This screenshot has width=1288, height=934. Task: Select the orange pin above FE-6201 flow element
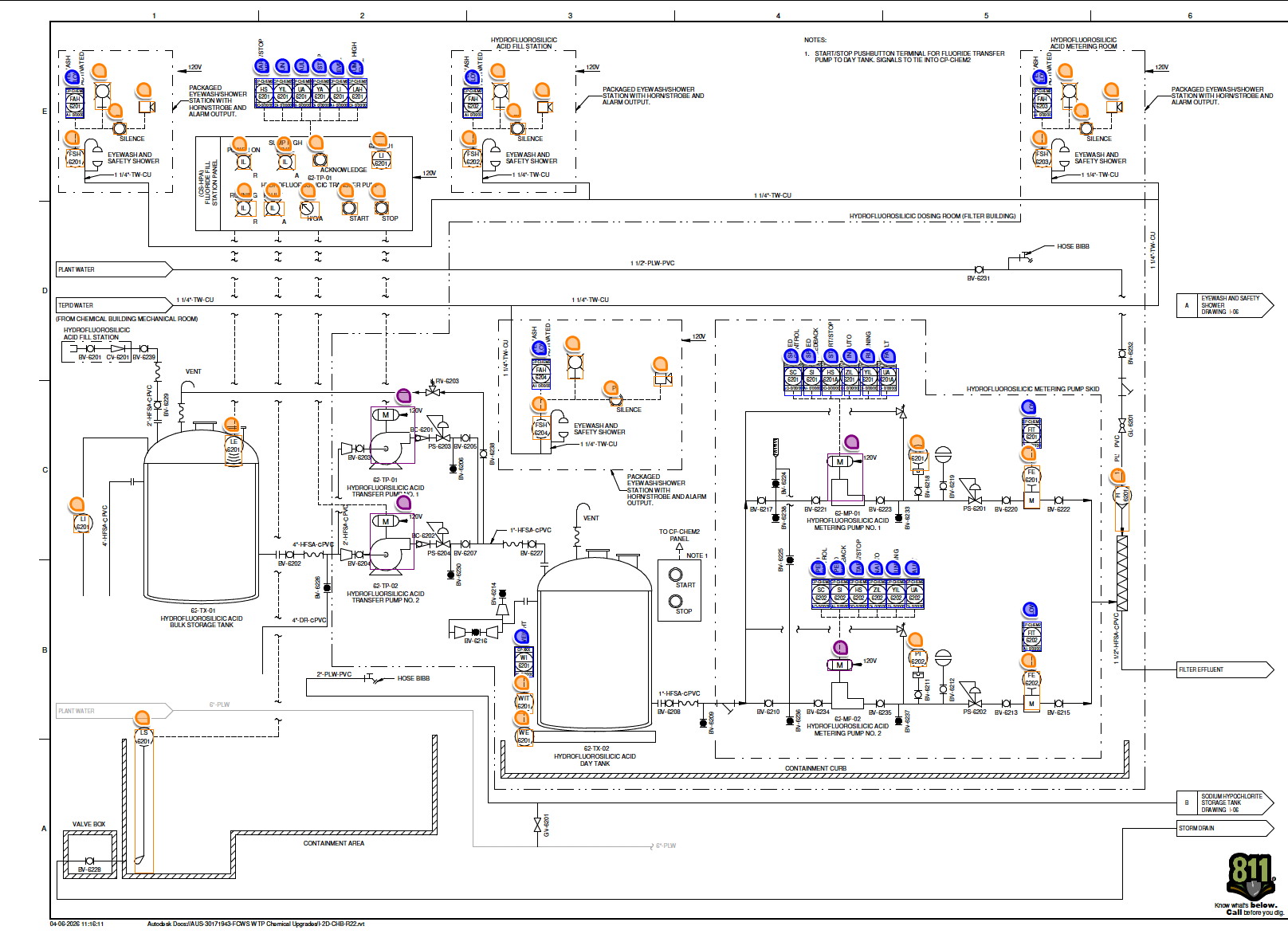(x=1029, y=453)
